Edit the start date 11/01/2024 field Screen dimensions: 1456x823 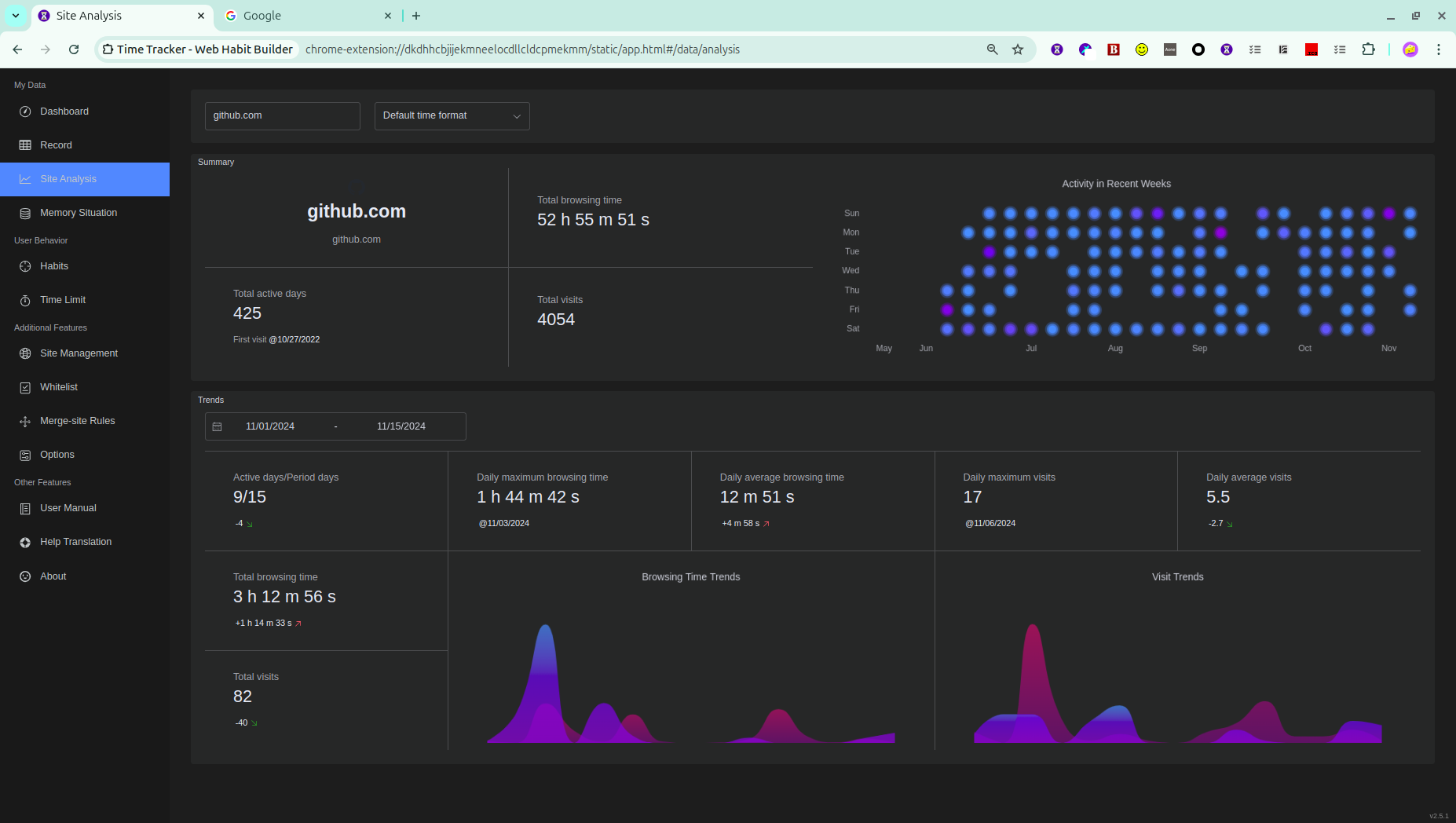click(270, 426)
